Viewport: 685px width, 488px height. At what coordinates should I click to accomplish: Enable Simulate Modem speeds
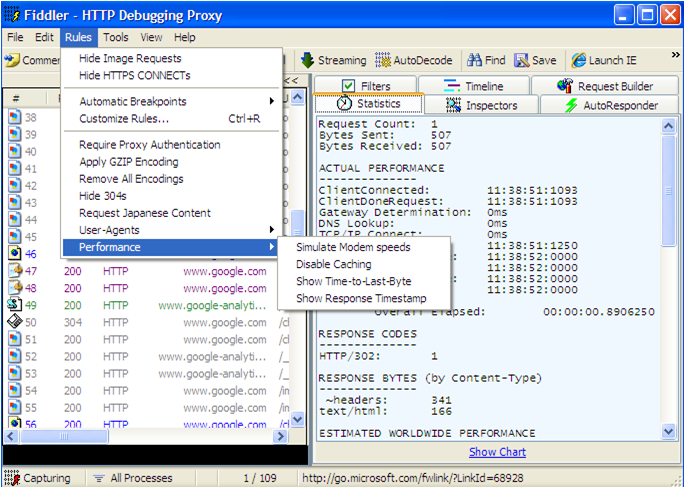(364, 247)
